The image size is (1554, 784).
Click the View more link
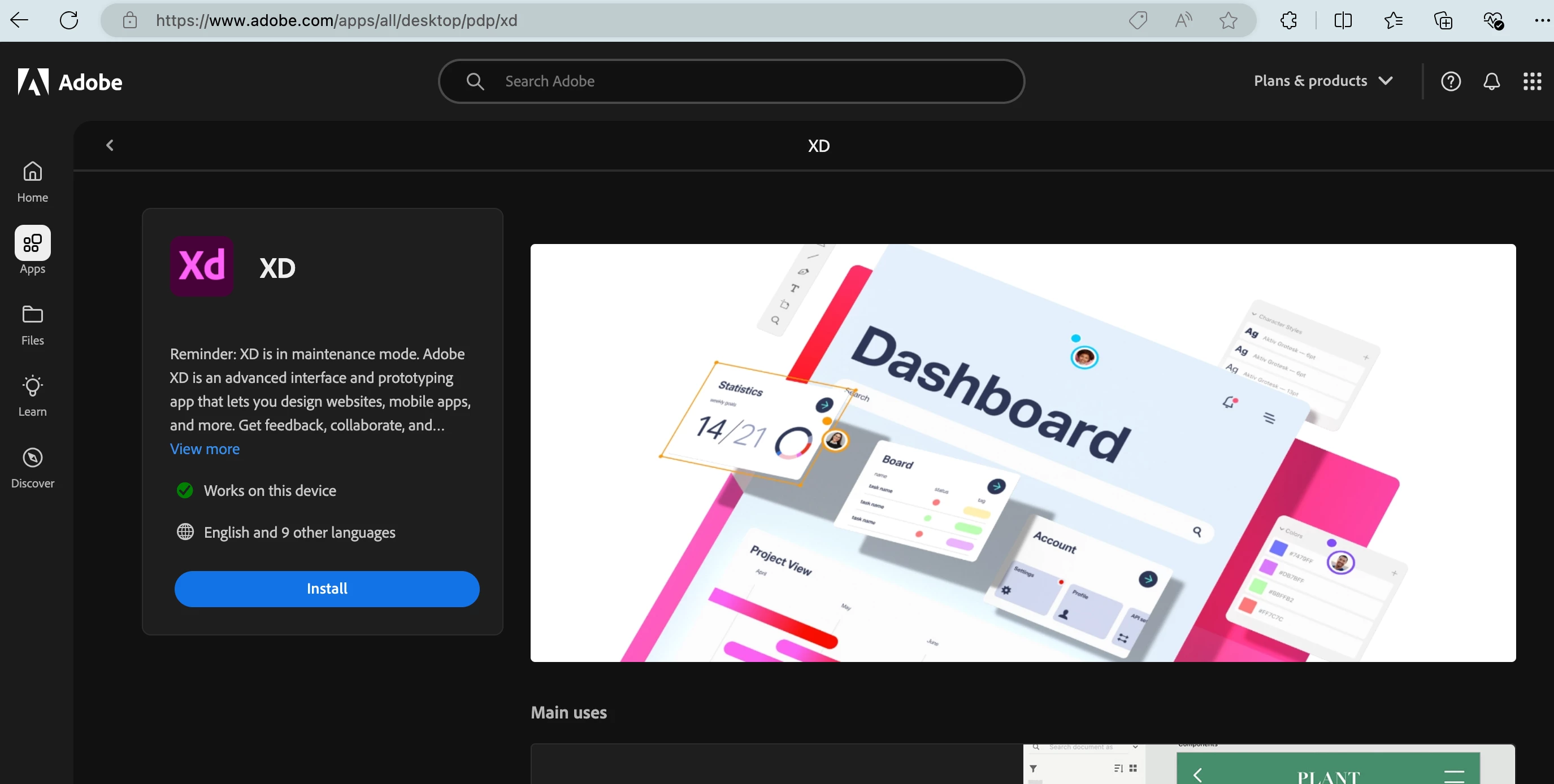click(205, 448)
